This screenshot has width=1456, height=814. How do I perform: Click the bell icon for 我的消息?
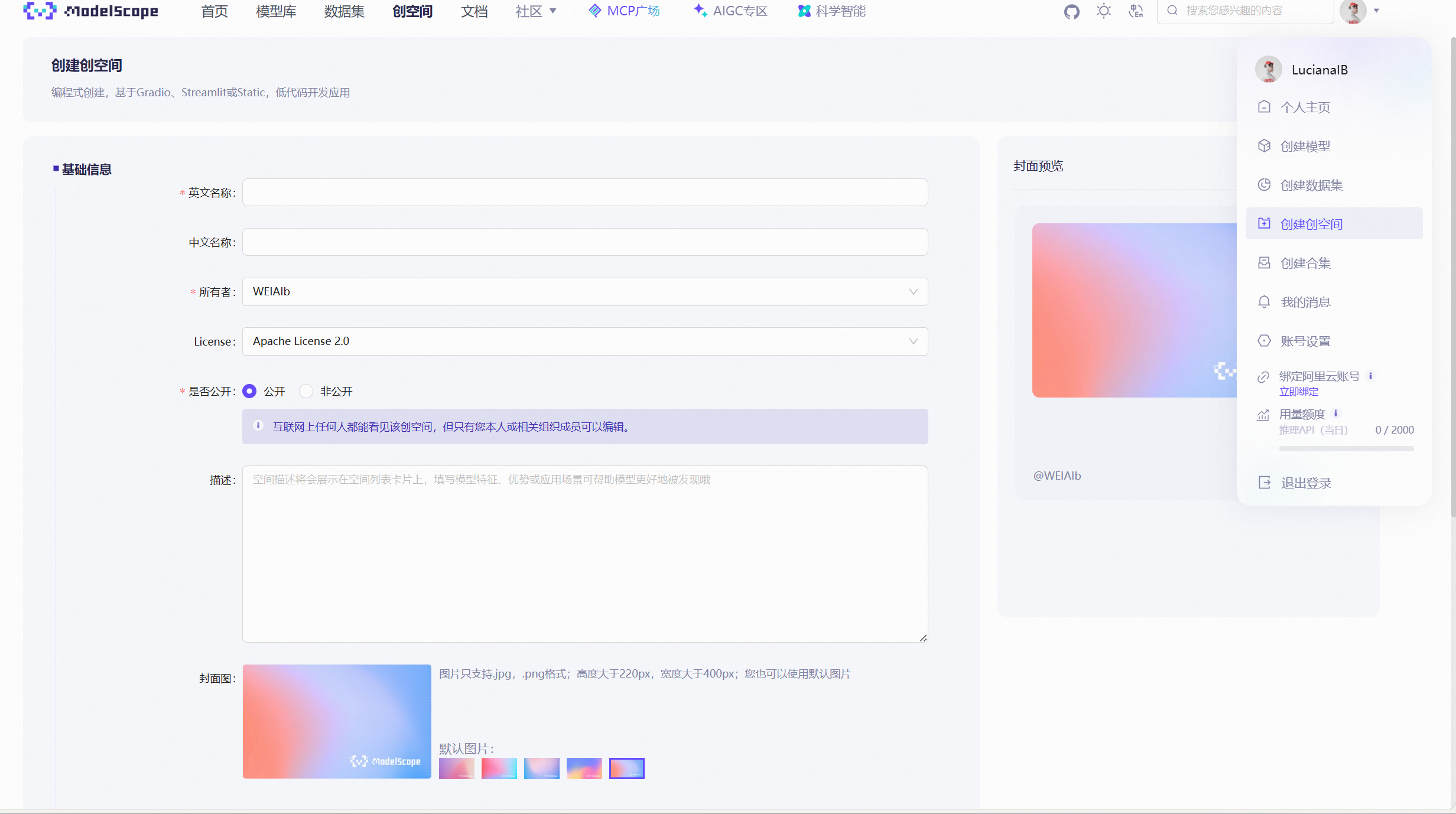(1264, 302)
